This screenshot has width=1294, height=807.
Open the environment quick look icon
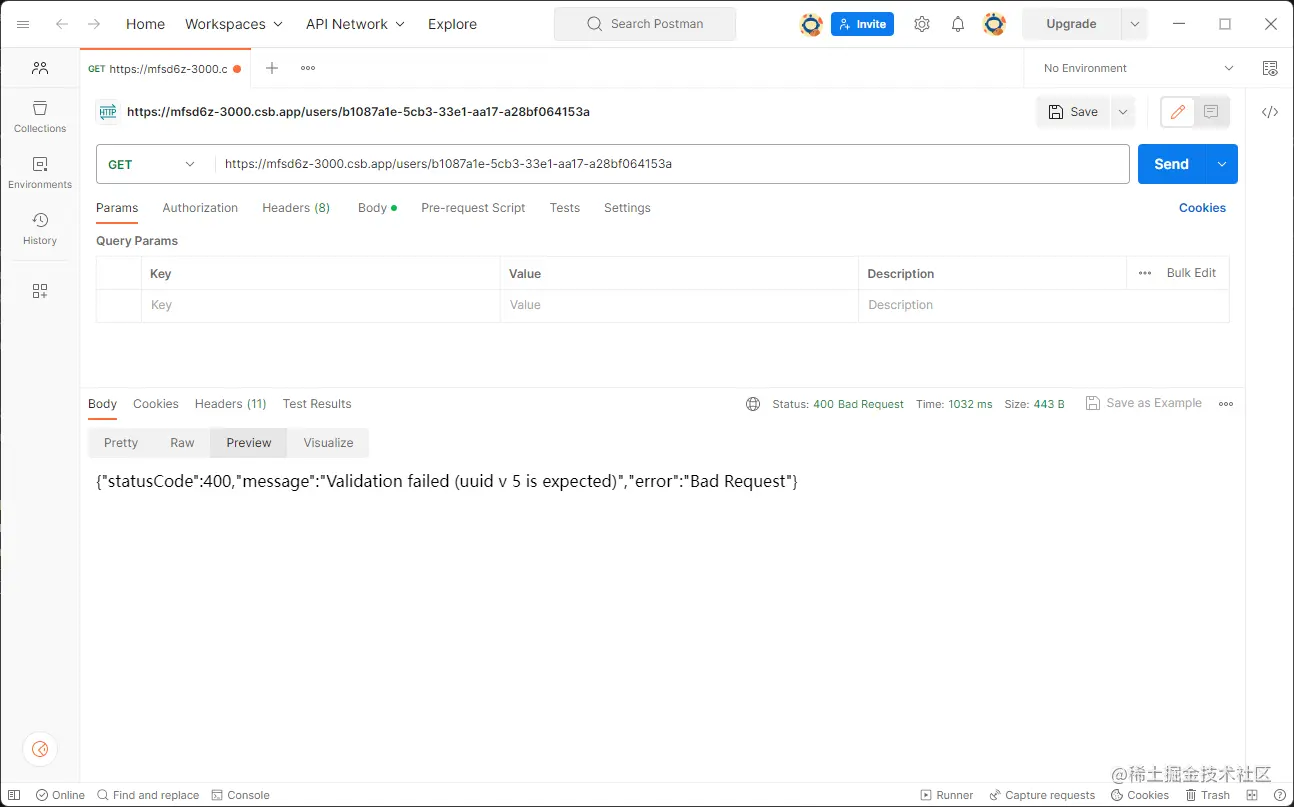pos(1270,68)
